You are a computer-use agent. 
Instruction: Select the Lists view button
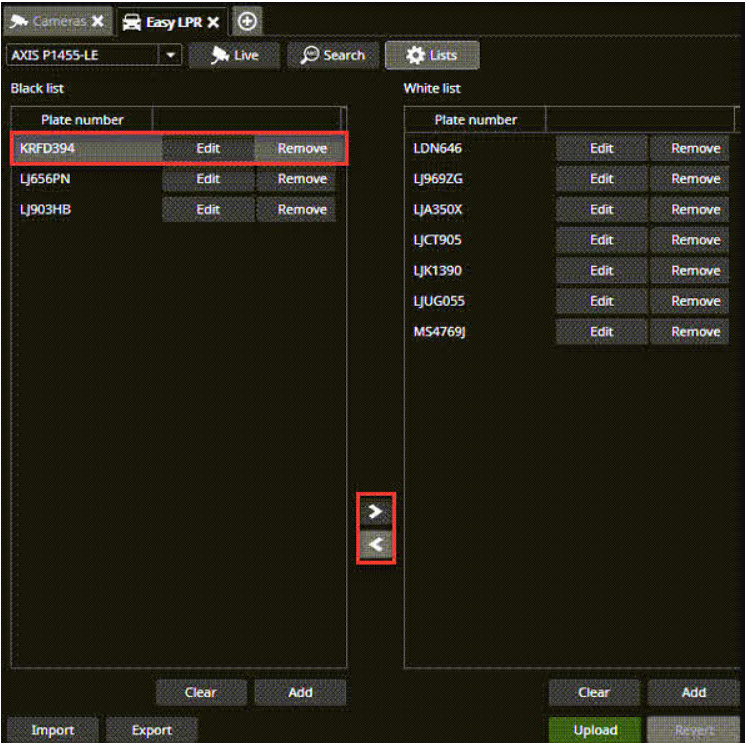[x=433, y=55]
